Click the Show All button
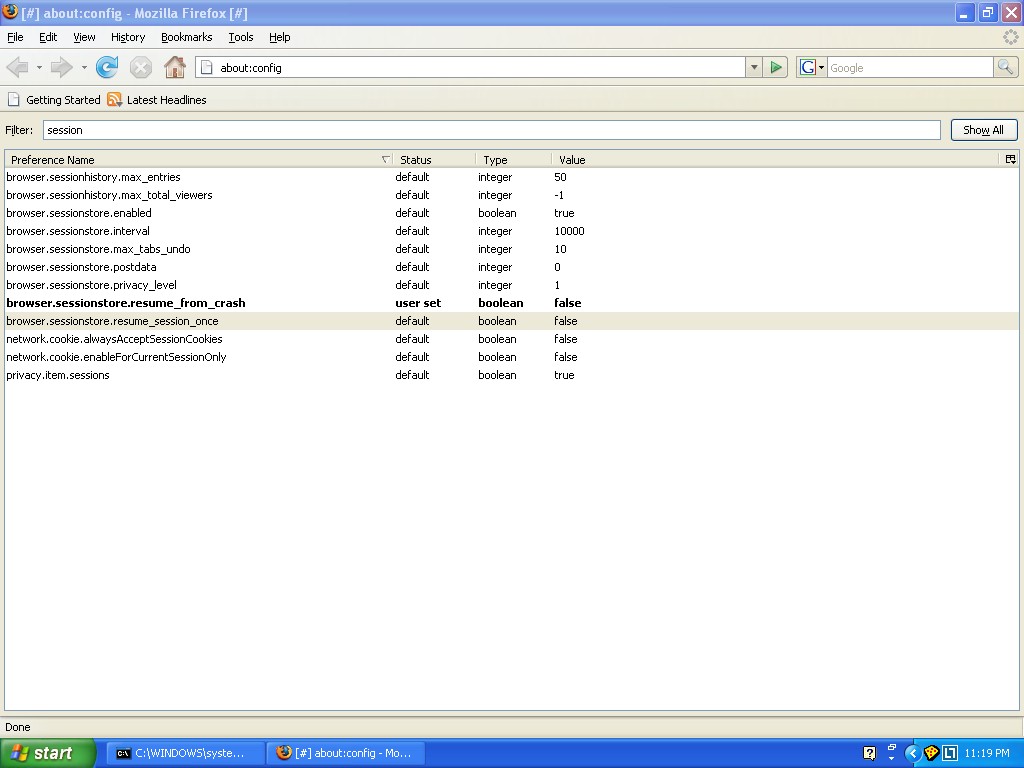 (984, 130)
